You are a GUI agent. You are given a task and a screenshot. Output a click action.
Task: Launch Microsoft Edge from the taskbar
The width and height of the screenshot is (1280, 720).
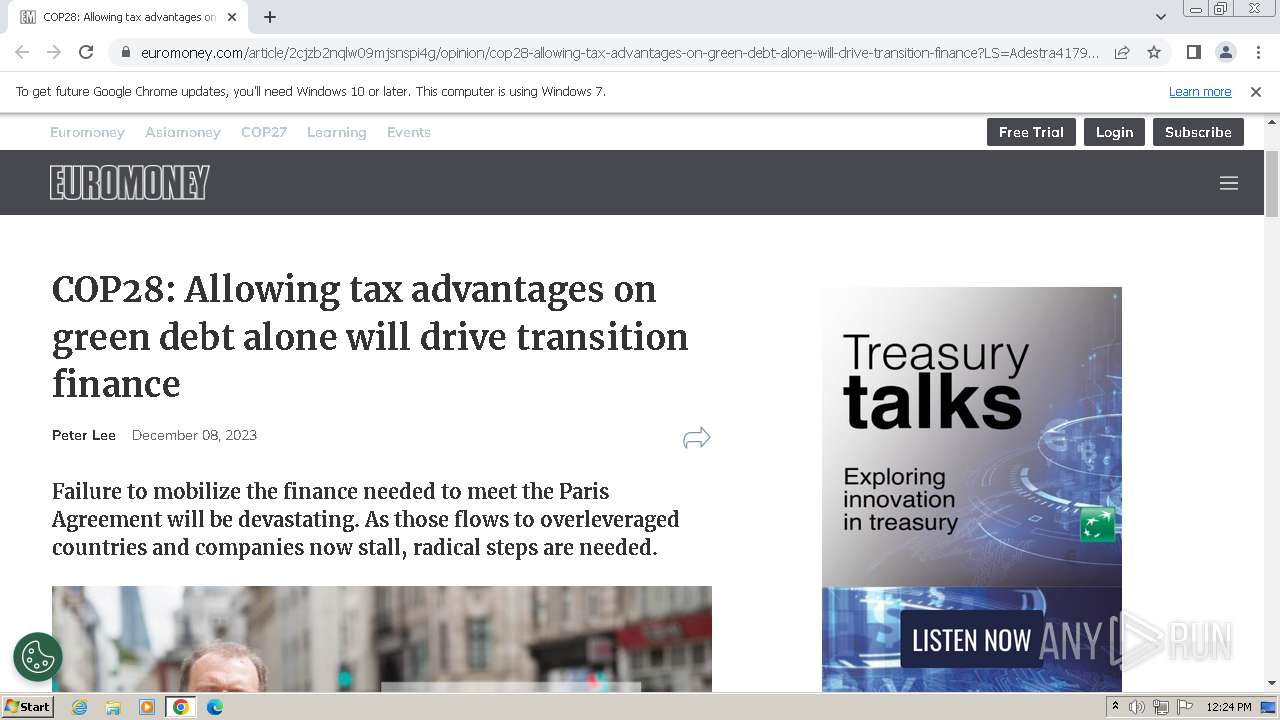pos(215,707)
